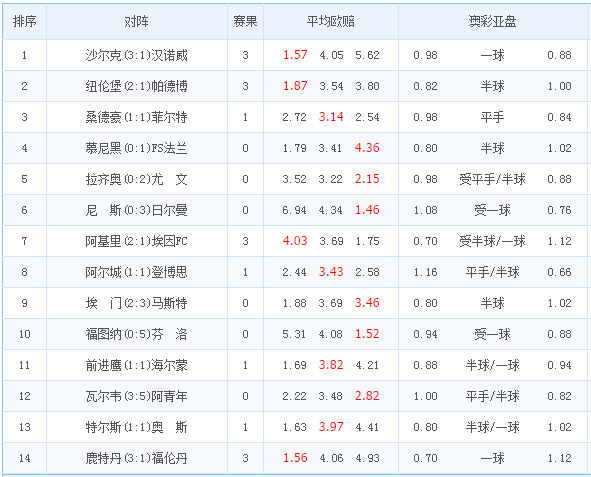Click away odds 4.41 in row 13
The image size is (591, 477).
367,427
